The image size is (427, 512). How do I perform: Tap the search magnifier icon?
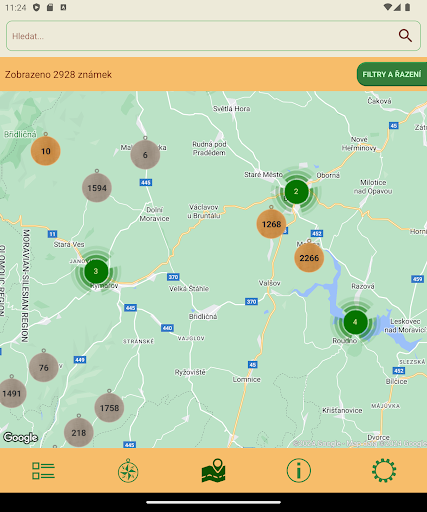point(405,35)
